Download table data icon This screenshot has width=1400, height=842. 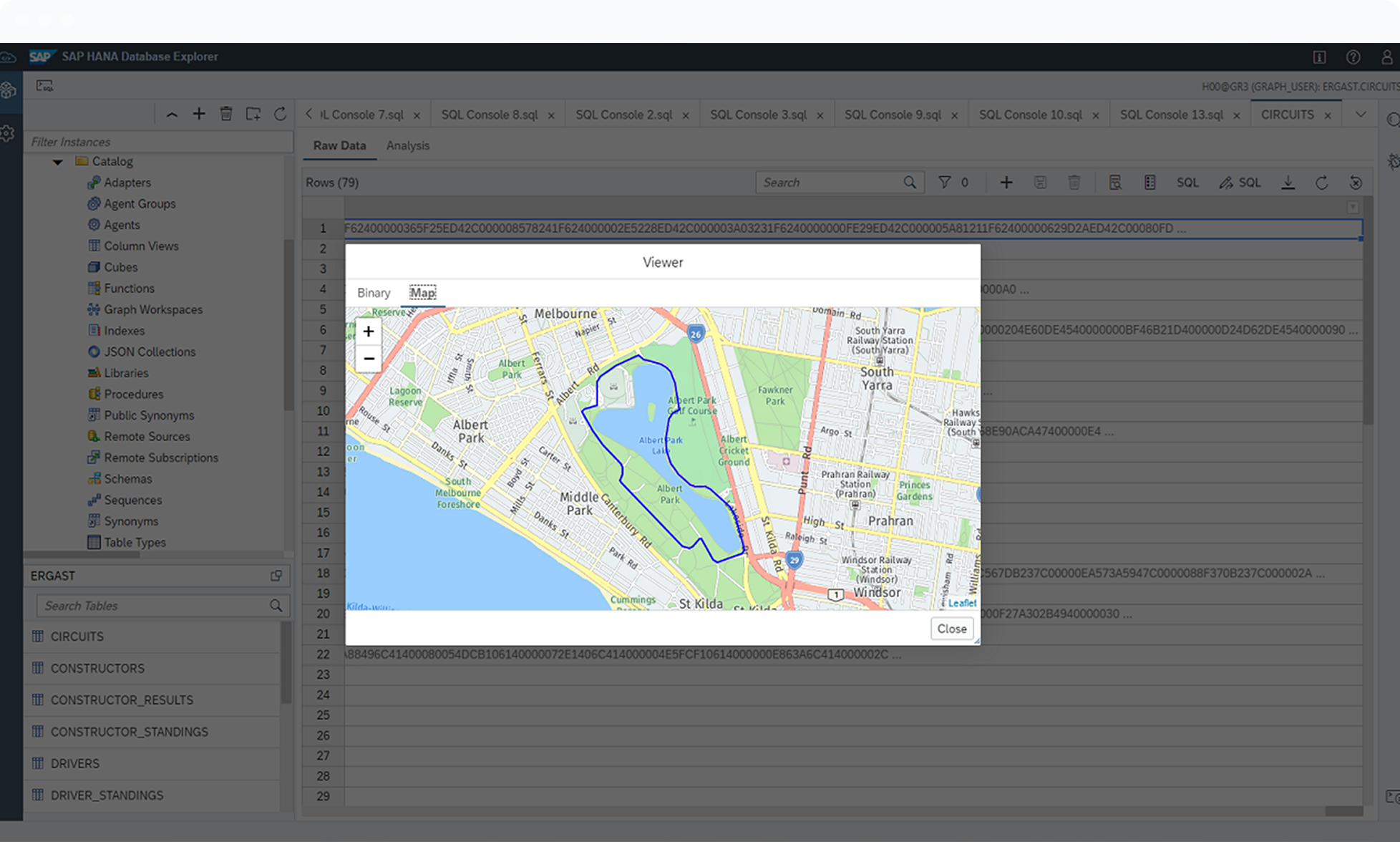click(1288, 183)
